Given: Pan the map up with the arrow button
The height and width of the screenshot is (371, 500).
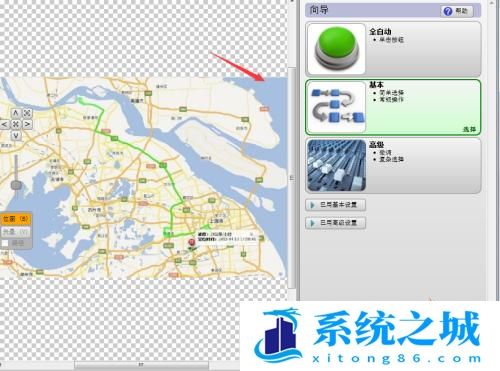Looking at the screenshot, I should click(x=16, y=113).
